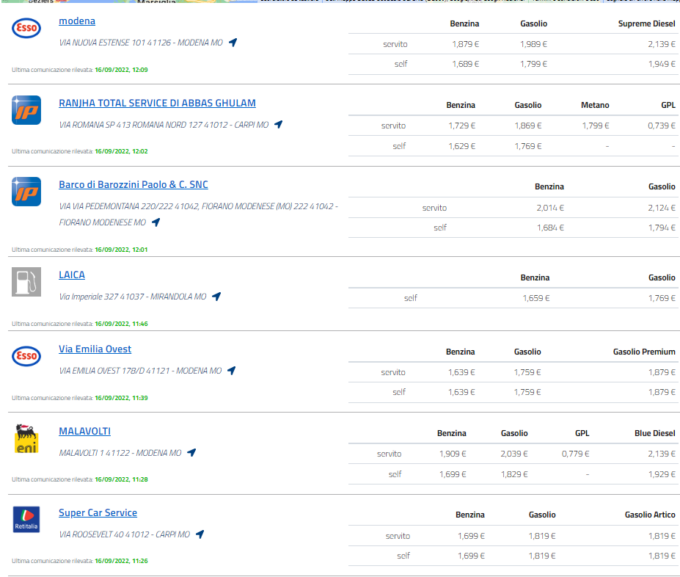
Task: Open the LAICA station link
Action: tap(72, 275)
